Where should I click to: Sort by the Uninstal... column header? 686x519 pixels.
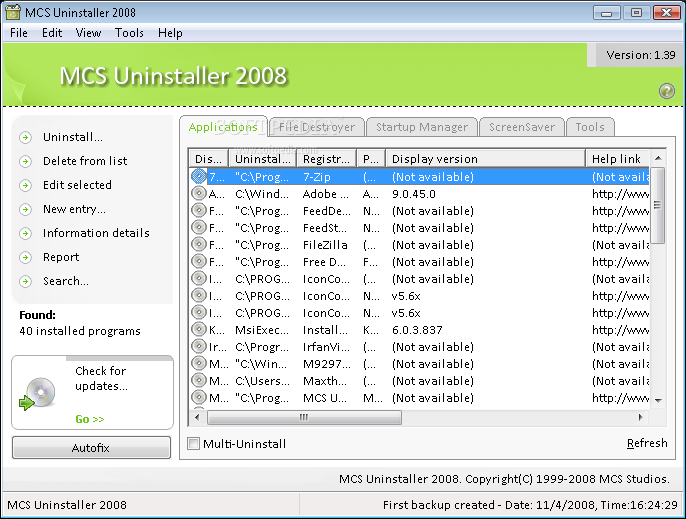(x=263, y=159)
